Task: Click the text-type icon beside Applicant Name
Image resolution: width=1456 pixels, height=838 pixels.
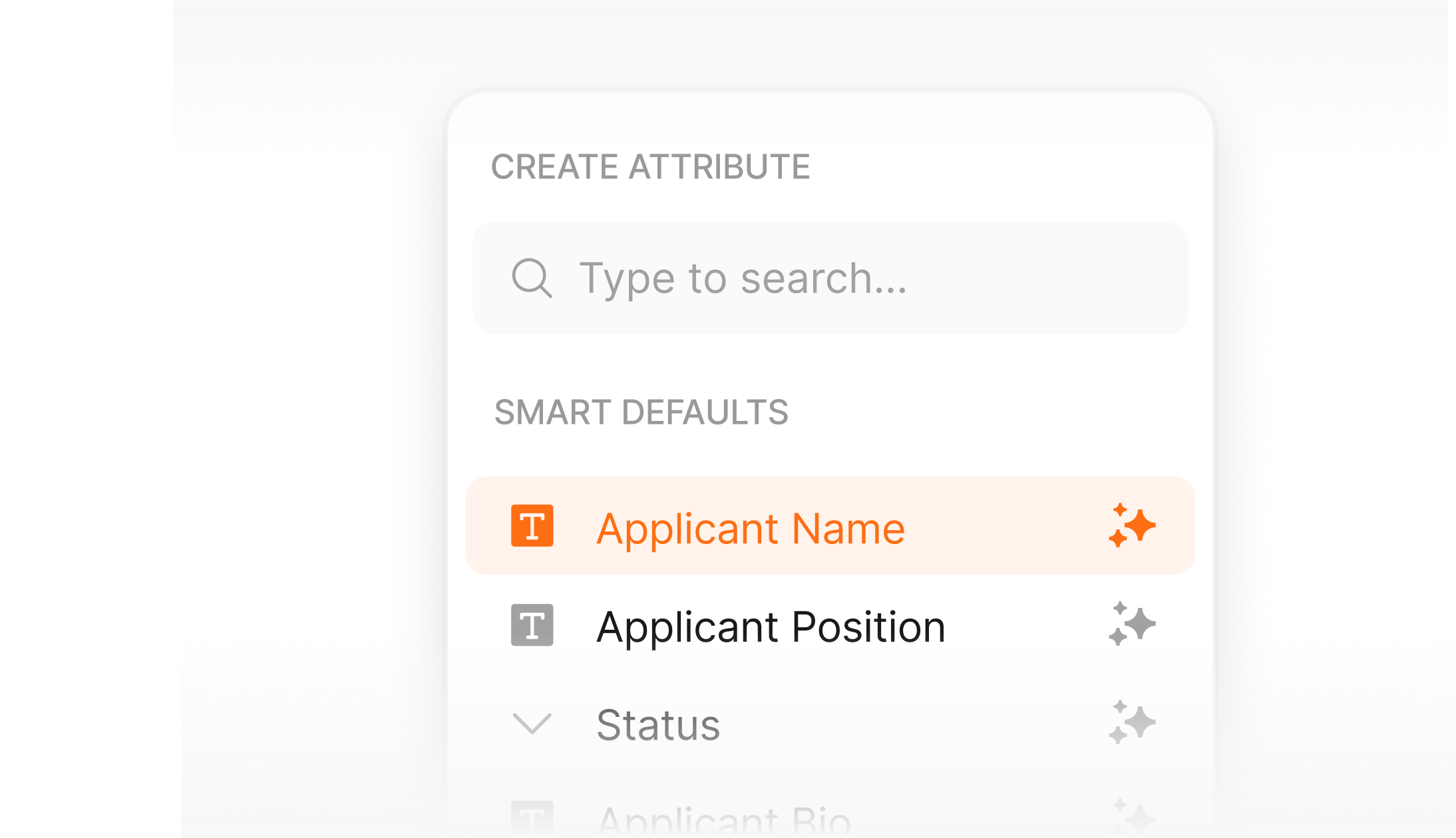Action: pos(531,526)
